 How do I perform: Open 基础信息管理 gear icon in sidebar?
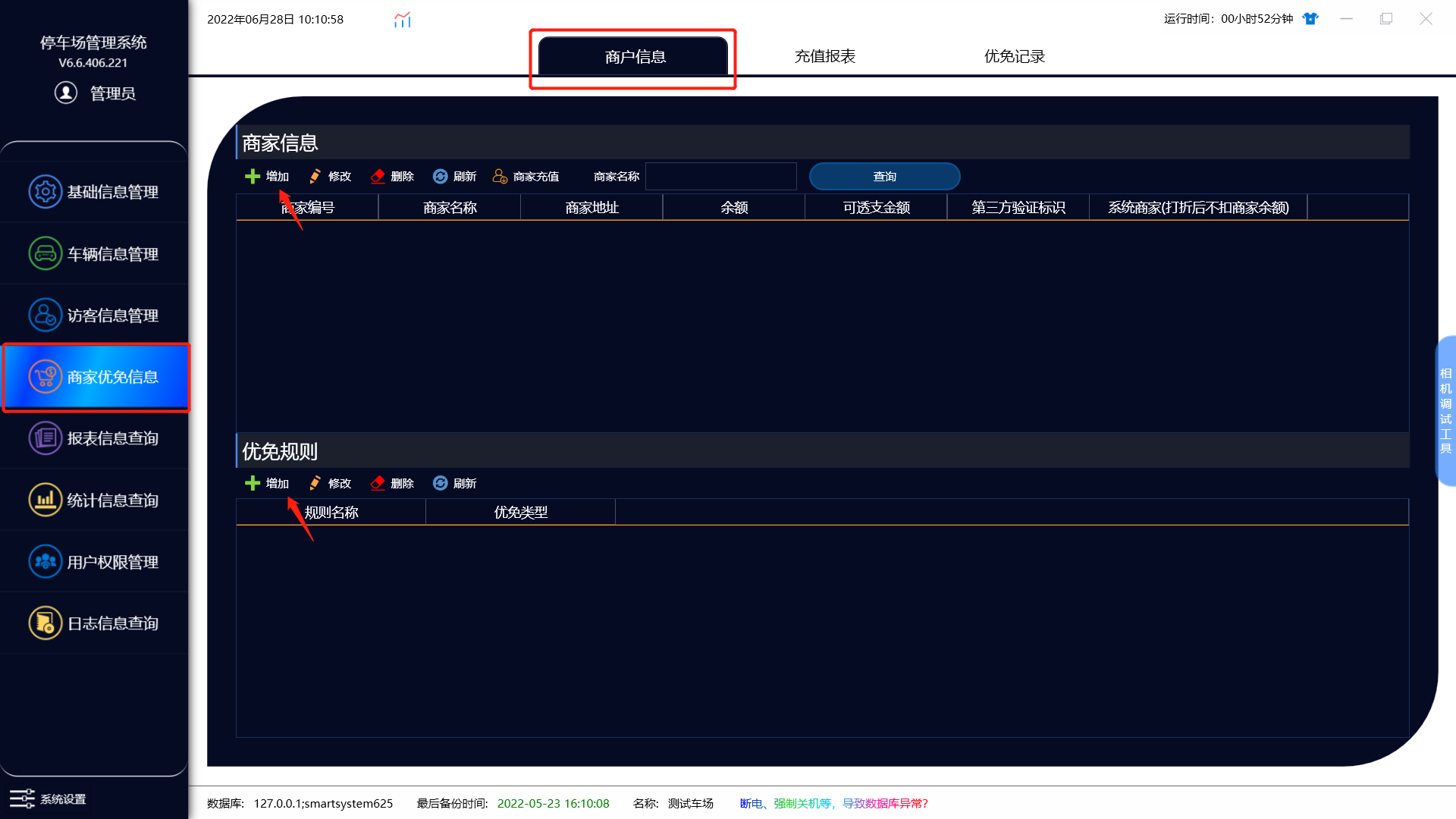45,192
